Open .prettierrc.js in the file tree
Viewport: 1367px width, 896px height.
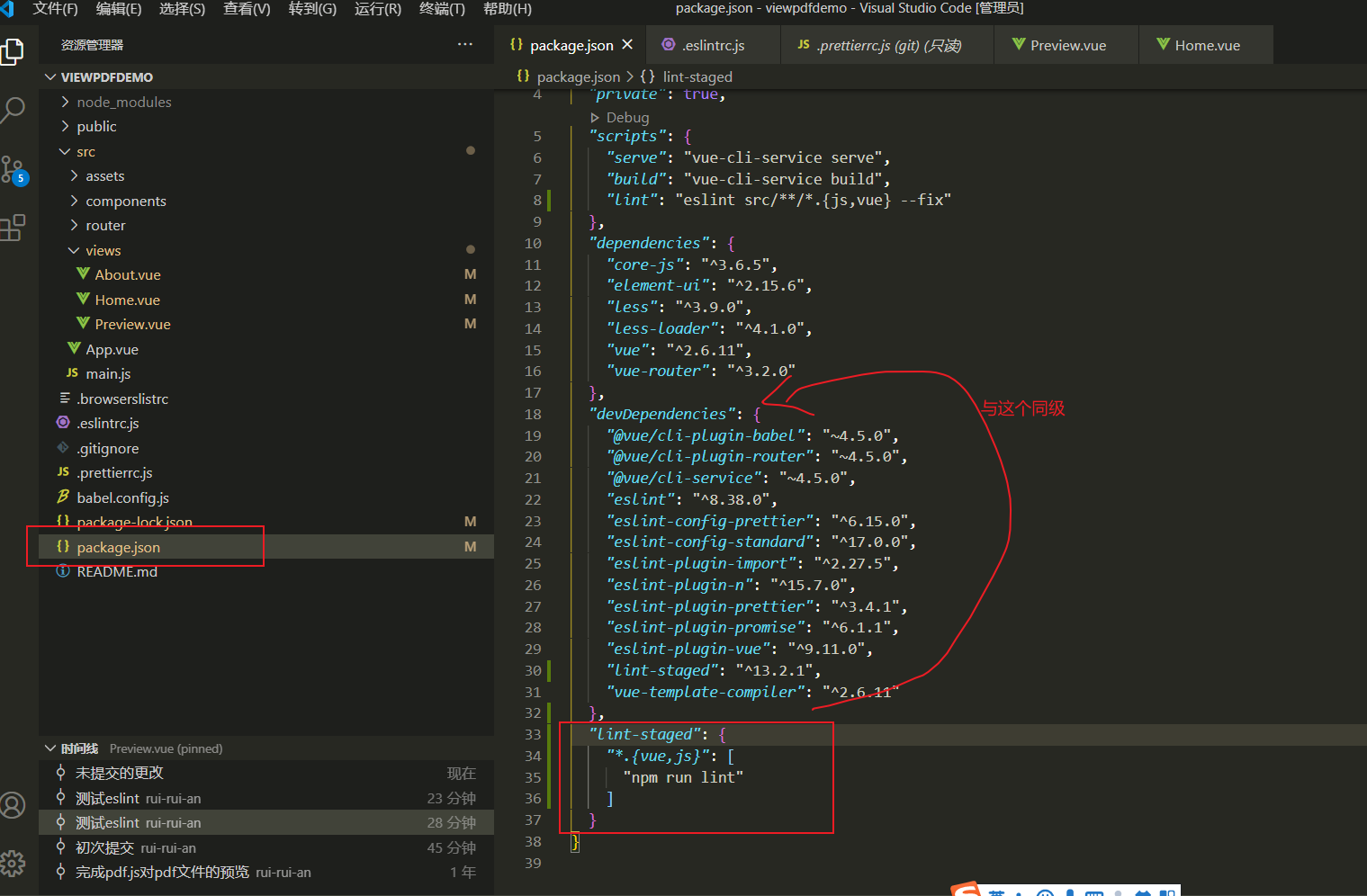[266, 473]
